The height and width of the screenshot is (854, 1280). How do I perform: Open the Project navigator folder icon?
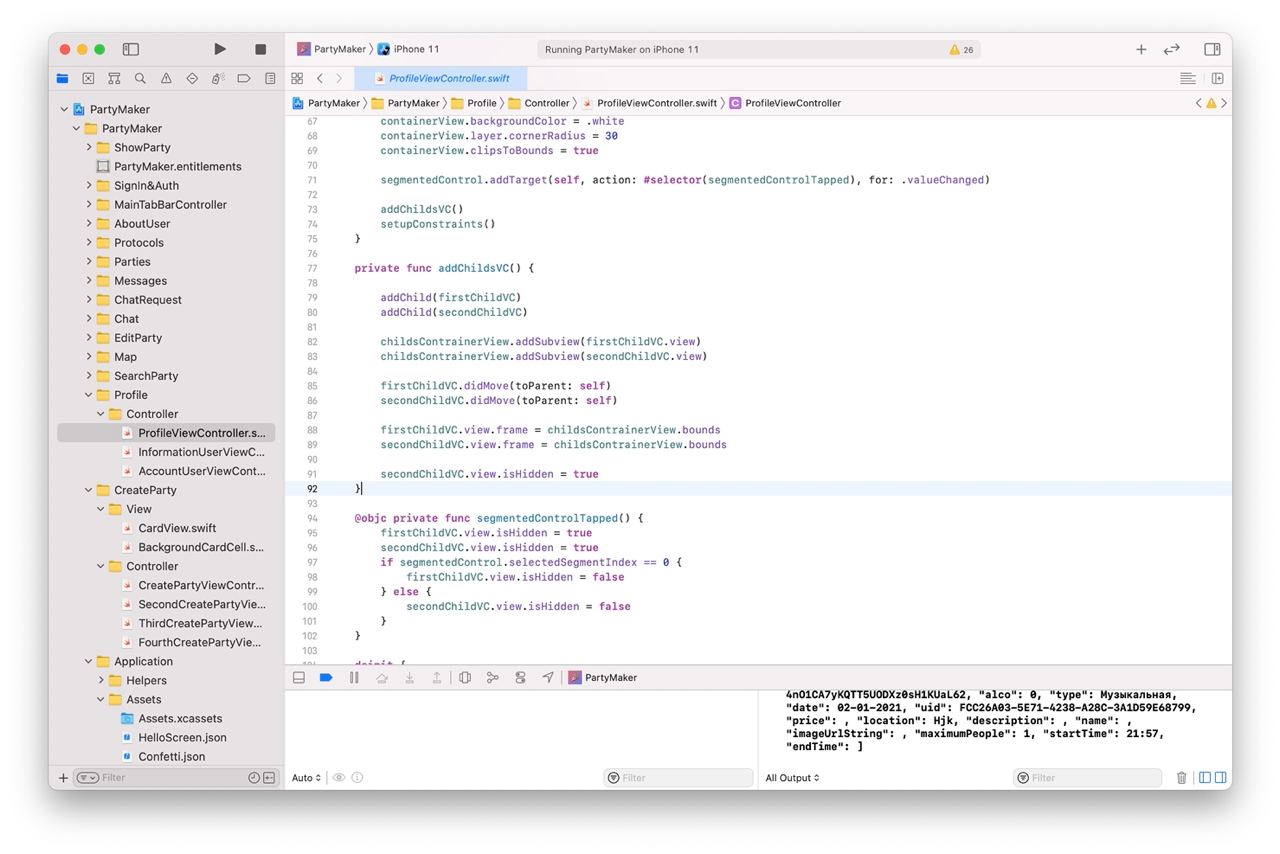coord(63,78)
